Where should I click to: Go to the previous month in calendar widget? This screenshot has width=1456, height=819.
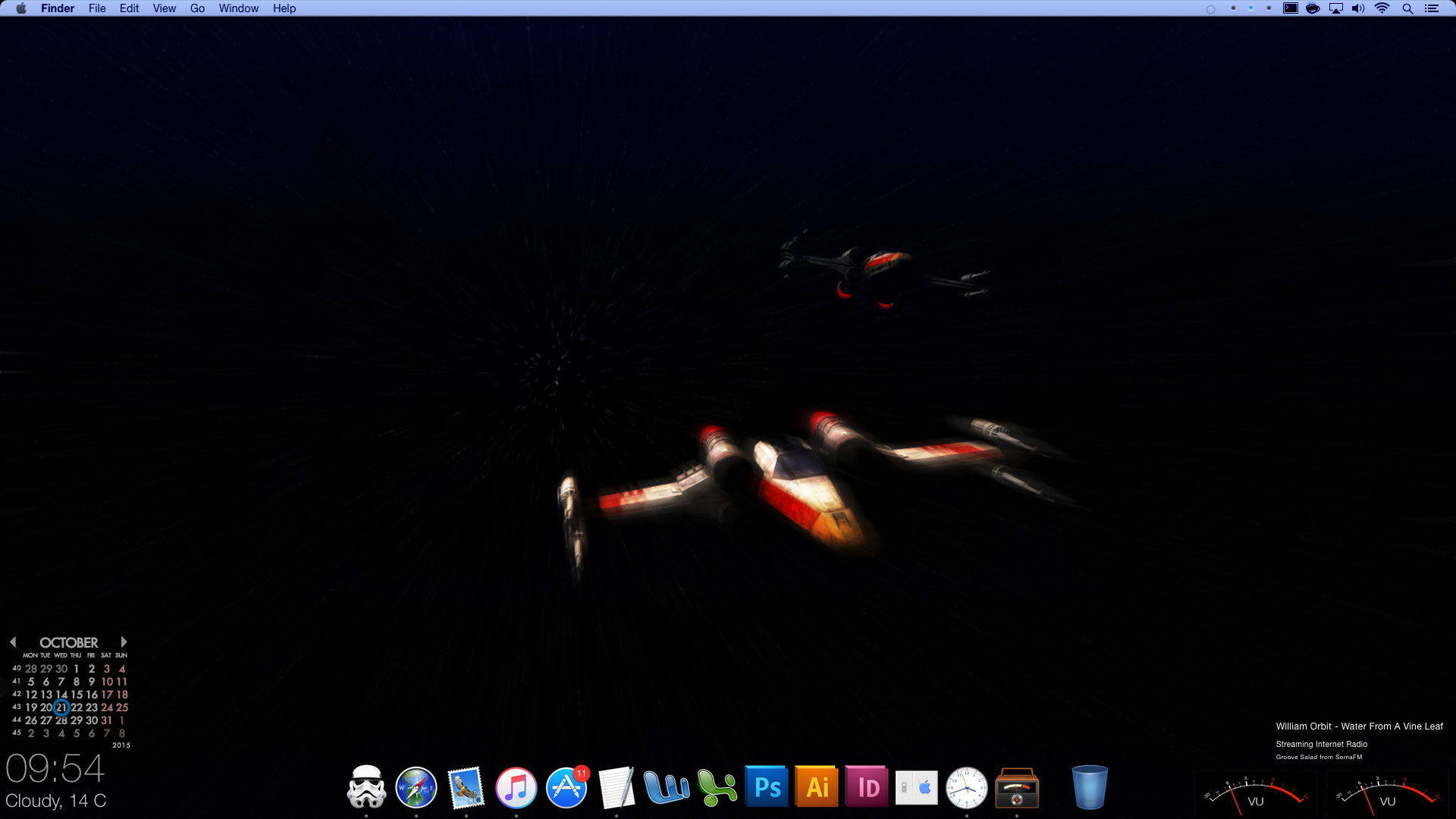13,642
